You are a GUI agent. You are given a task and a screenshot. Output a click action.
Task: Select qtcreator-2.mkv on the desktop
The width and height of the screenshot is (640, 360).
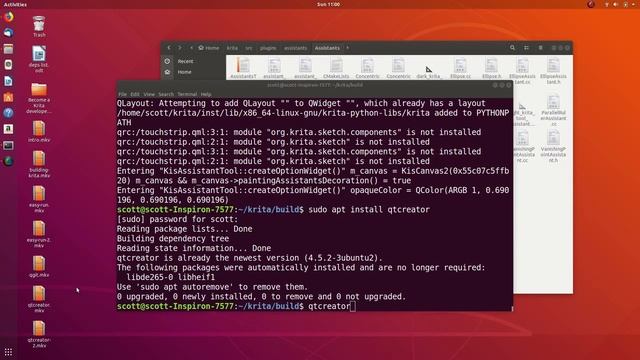coord(39,334)
